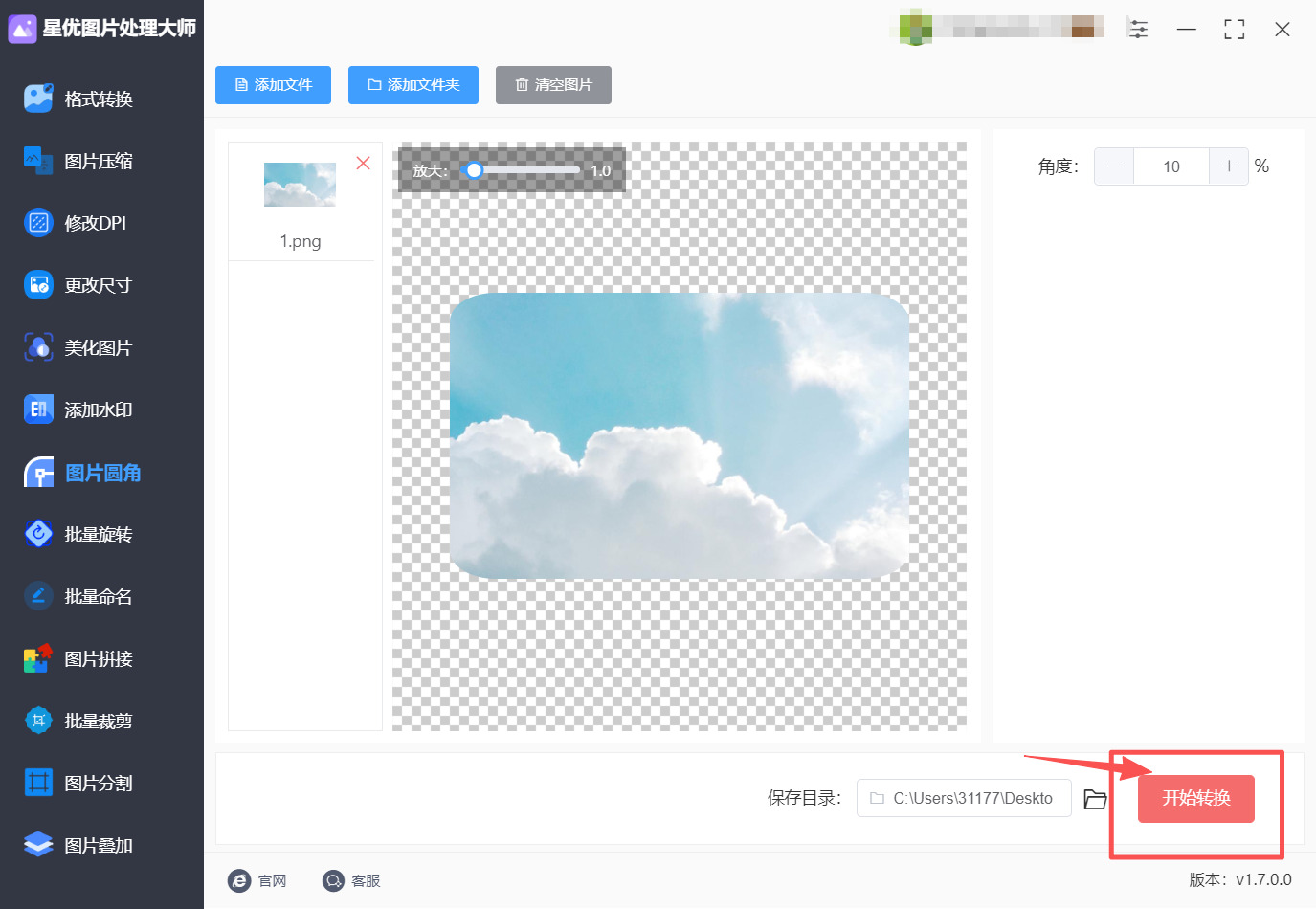1316x909 pixels.
Task: Open the 图片分割 image split icon
Action: pyautogui.click(x=38, y=783)
